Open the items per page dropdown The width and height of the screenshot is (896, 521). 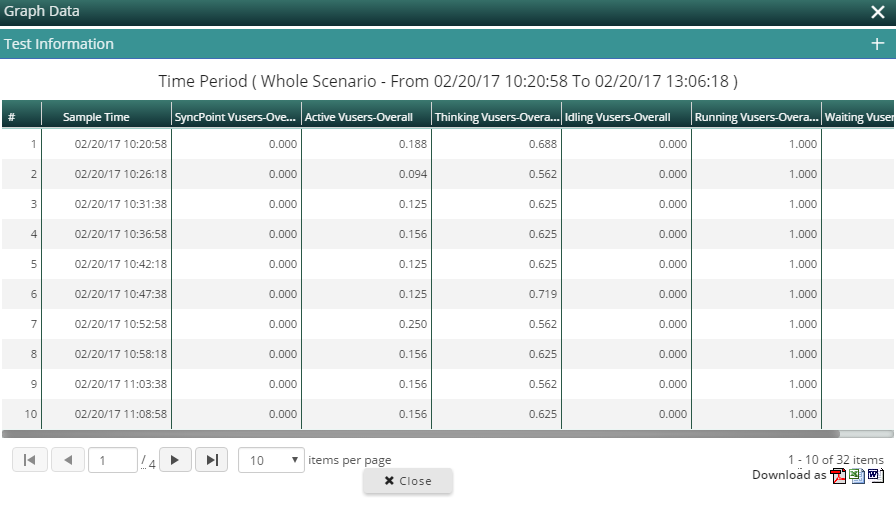tap(271, 460)
